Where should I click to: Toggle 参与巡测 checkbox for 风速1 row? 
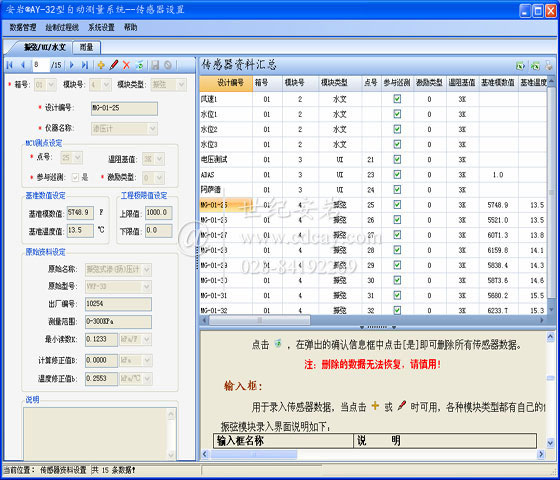point(397,99)
